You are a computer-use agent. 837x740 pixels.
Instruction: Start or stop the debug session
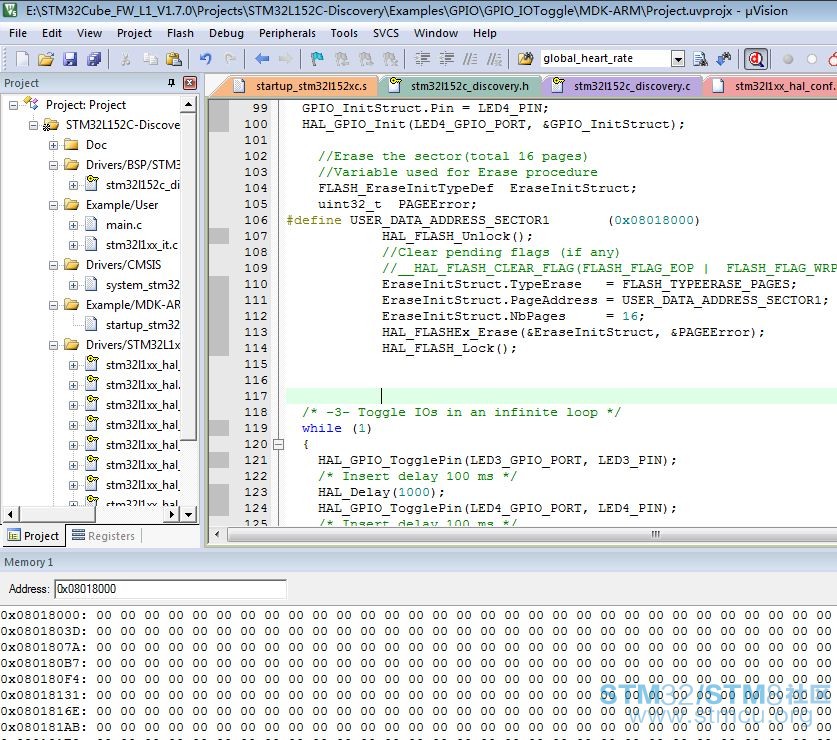coord(756,59)
